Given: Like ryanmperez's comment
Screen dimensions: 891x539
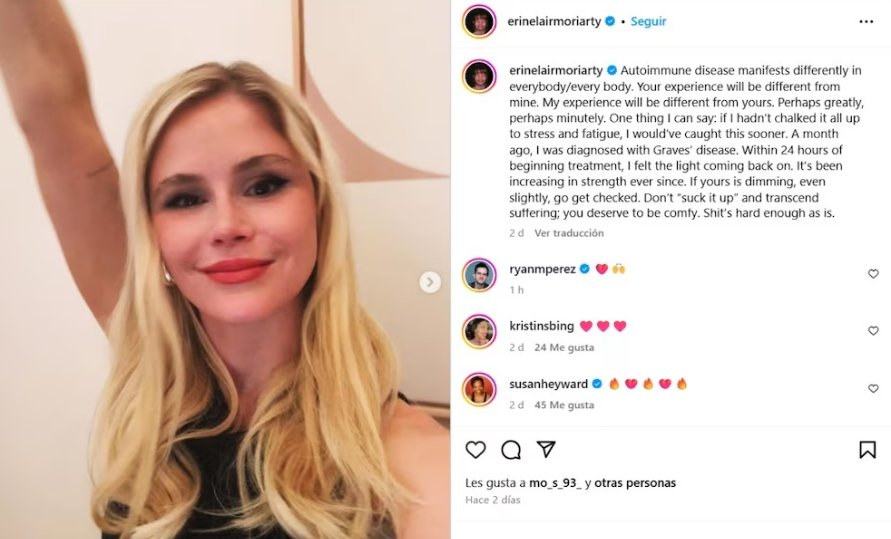Looking at the screenshot, I should pyautogui.click(x=873, y=274).
